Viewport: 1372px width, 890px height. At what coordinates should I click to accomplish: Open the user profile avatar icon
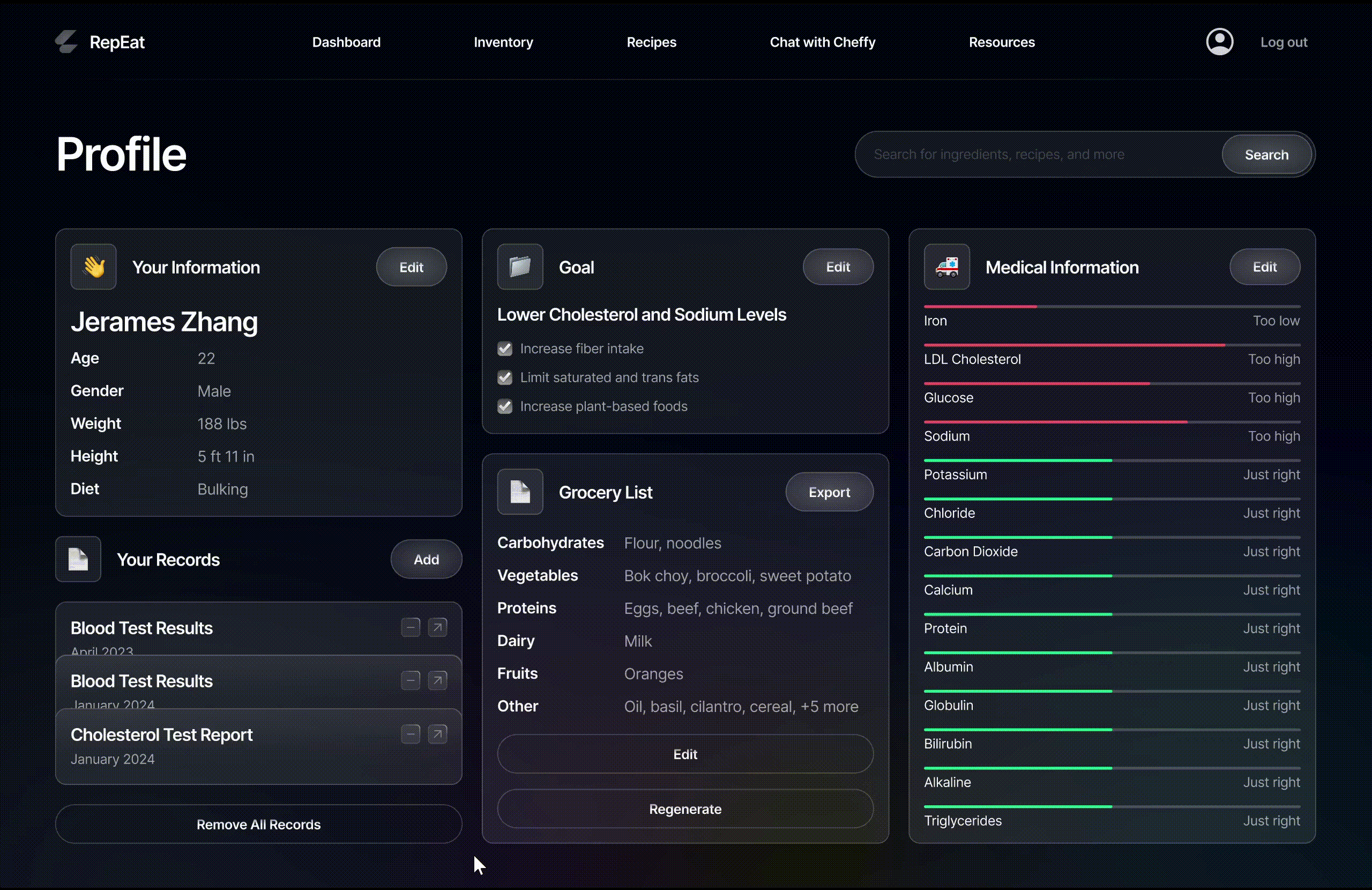pyautogui.click(x=1219, y=41)
